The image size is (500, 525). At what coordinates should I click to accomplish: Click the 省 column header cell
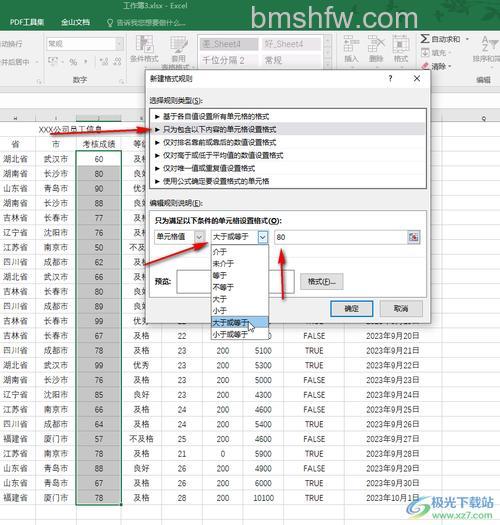(x=16, y=144)
